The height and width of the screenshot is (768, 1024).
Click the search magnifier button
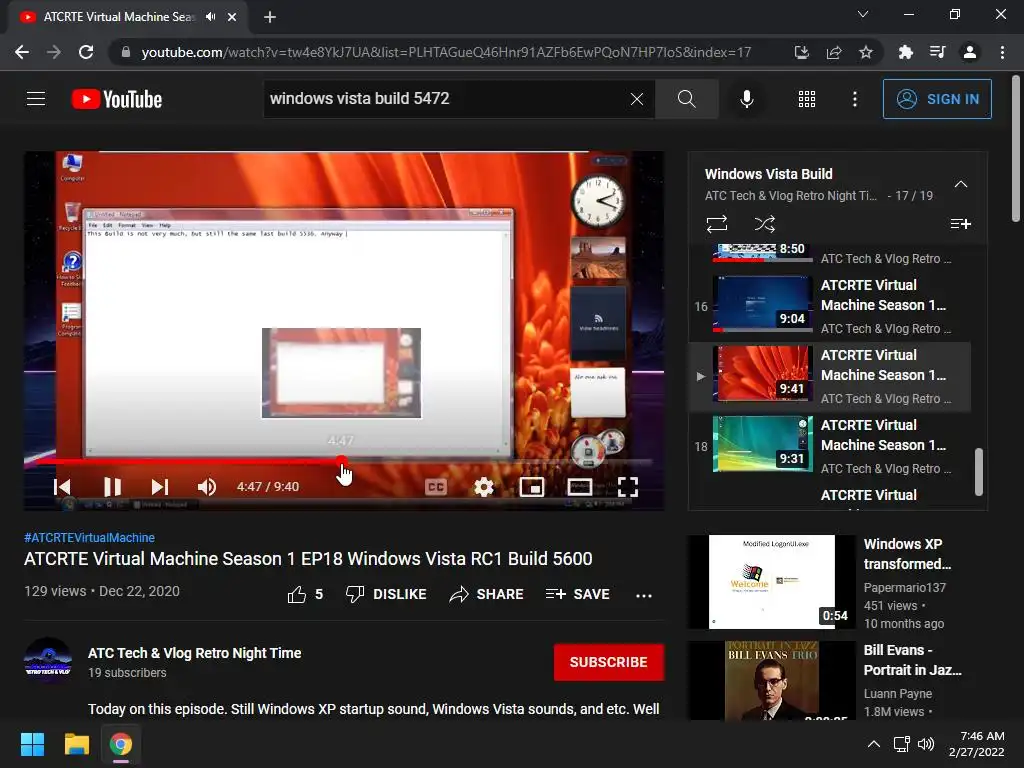[x=686, y=99]
